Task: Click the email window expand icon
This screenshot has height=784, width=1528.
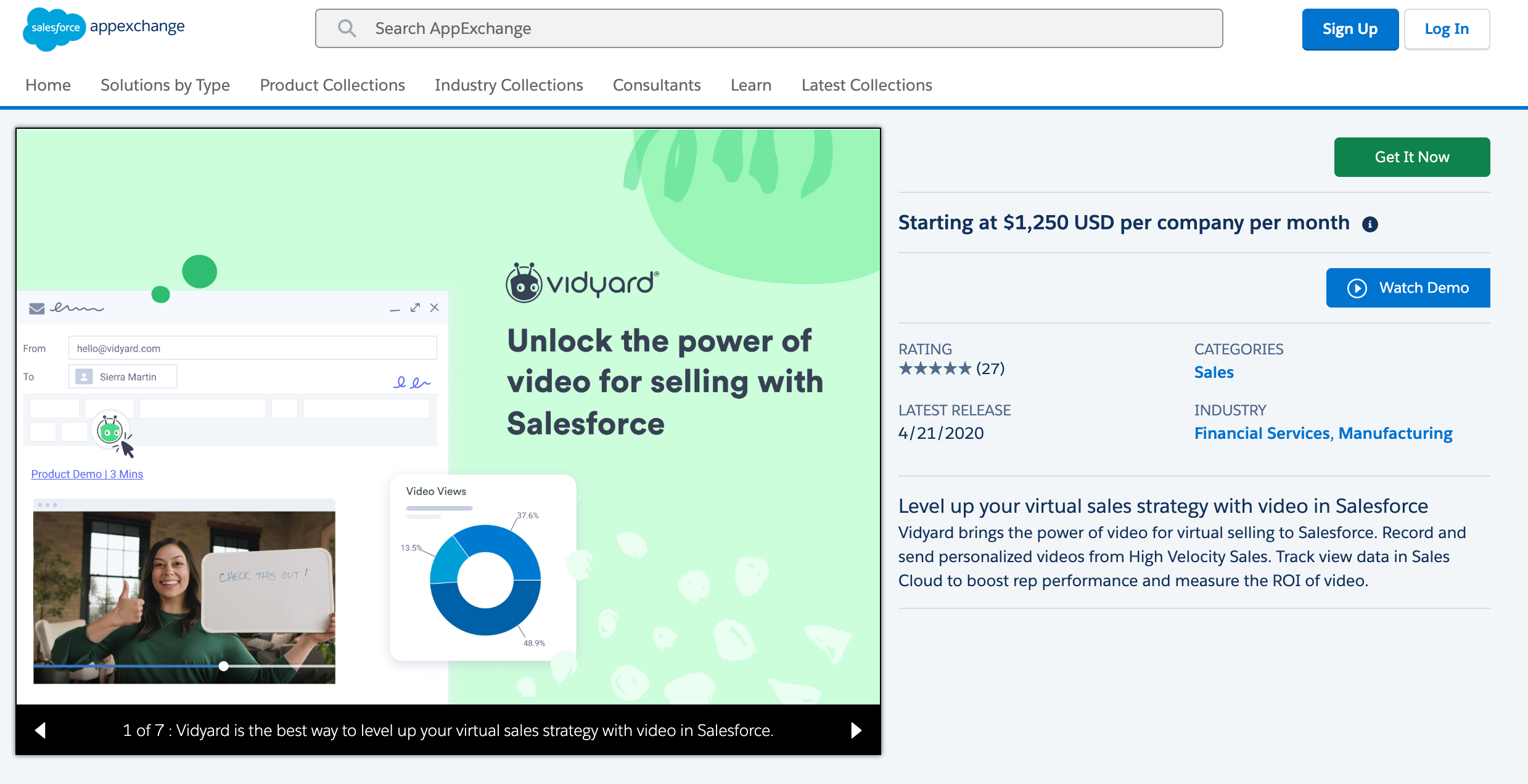Action: pyautogui.click(x=415, y=308)
